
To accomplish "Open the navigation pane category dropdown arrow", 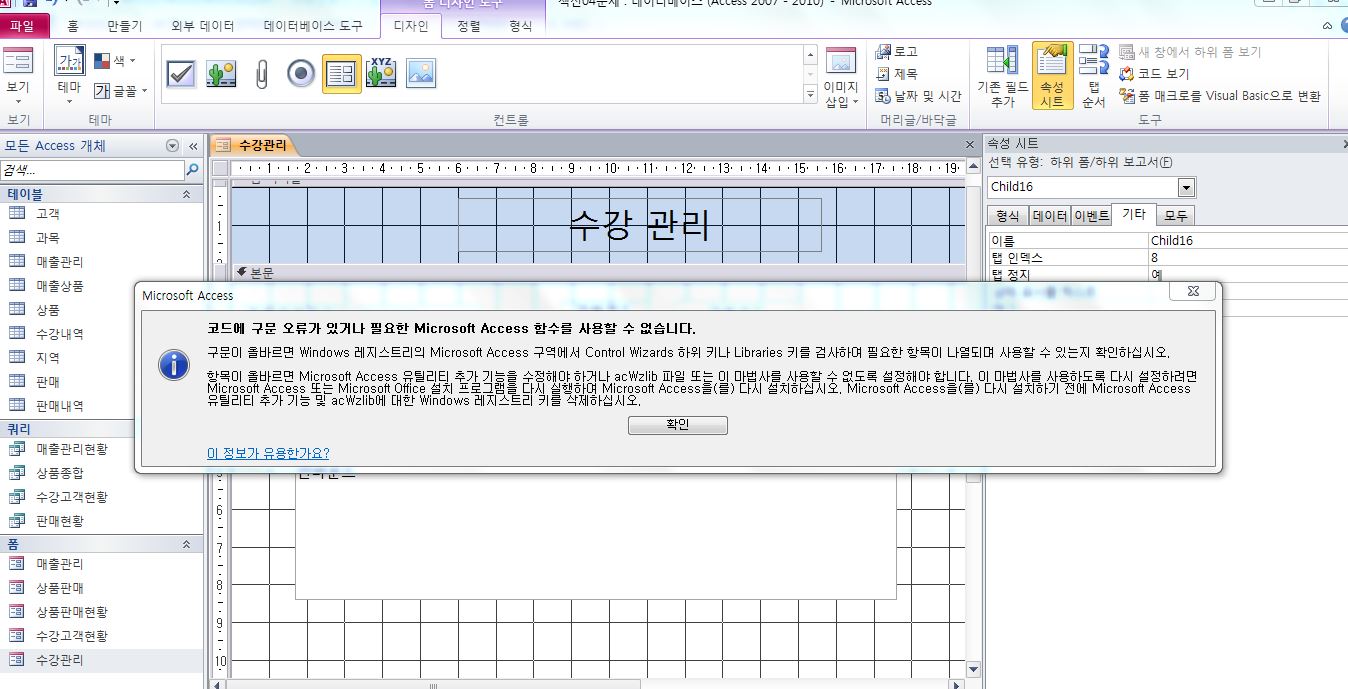I will (172, 146).
